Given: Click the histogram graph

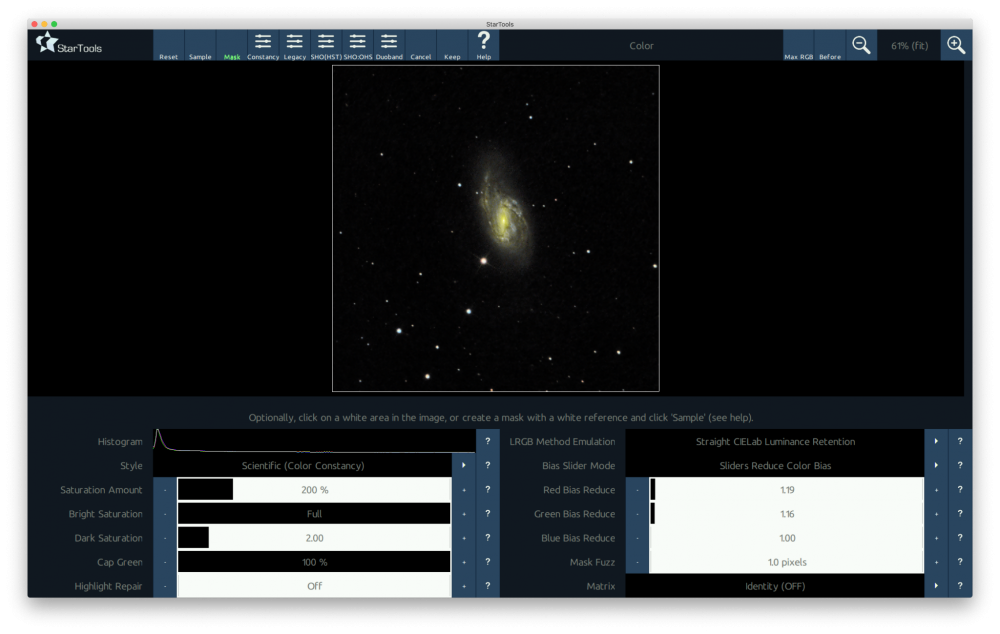Looking at the screenshot, I should 314,441.
